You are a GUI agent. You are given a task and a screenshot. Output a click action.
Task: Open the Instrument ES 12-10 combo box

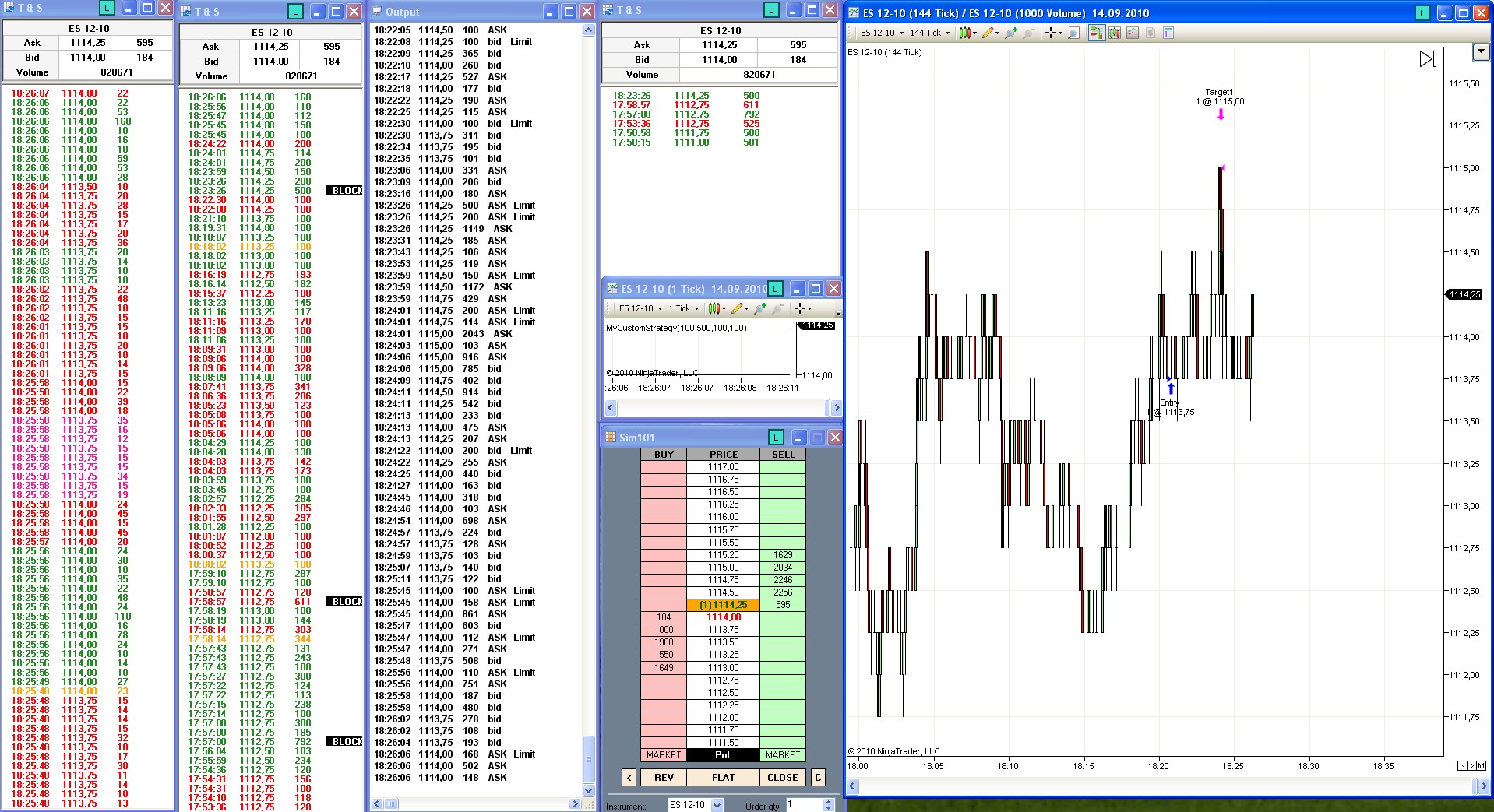[695, 805]
